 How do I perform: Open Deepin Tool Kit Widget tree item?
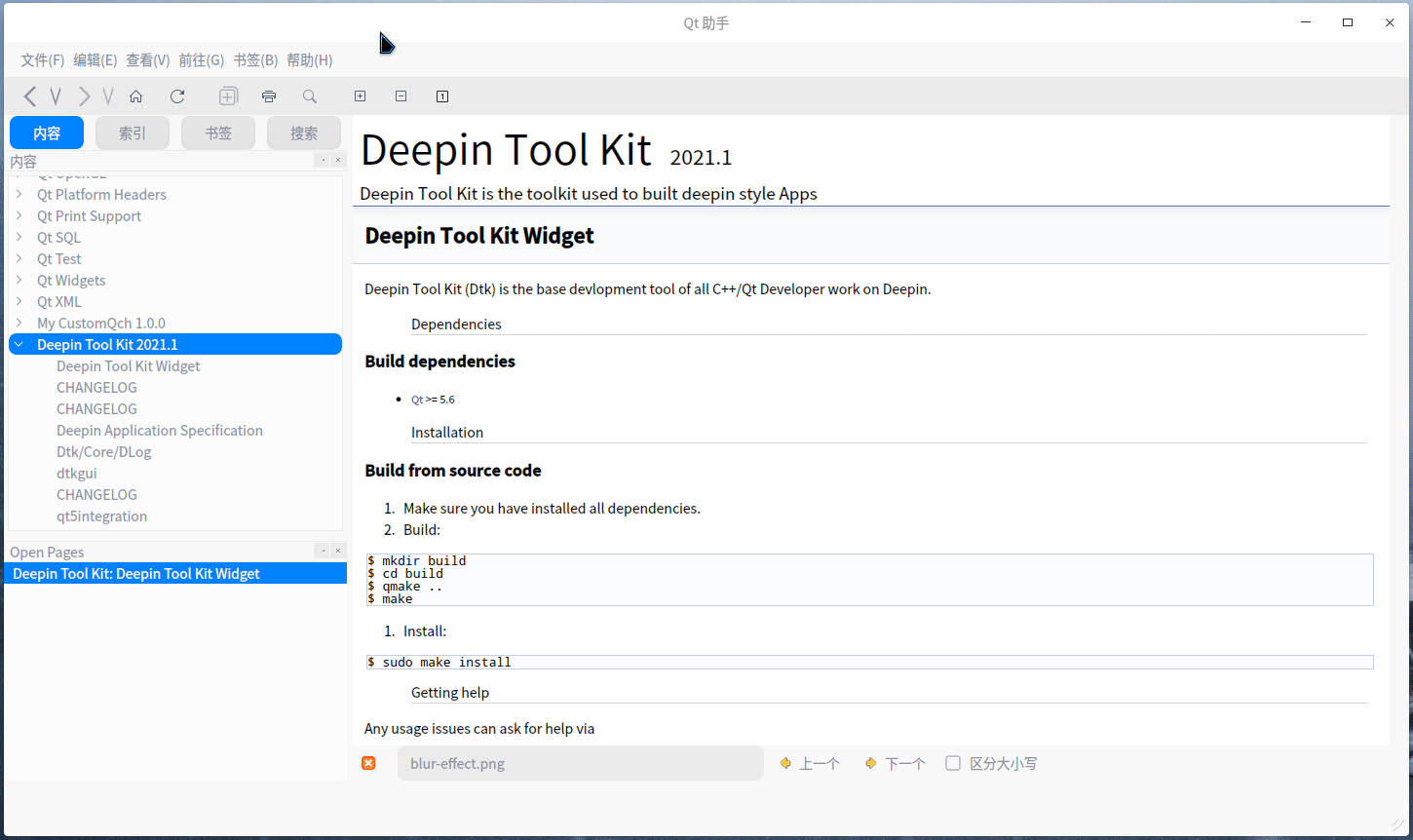pos(128,366)
